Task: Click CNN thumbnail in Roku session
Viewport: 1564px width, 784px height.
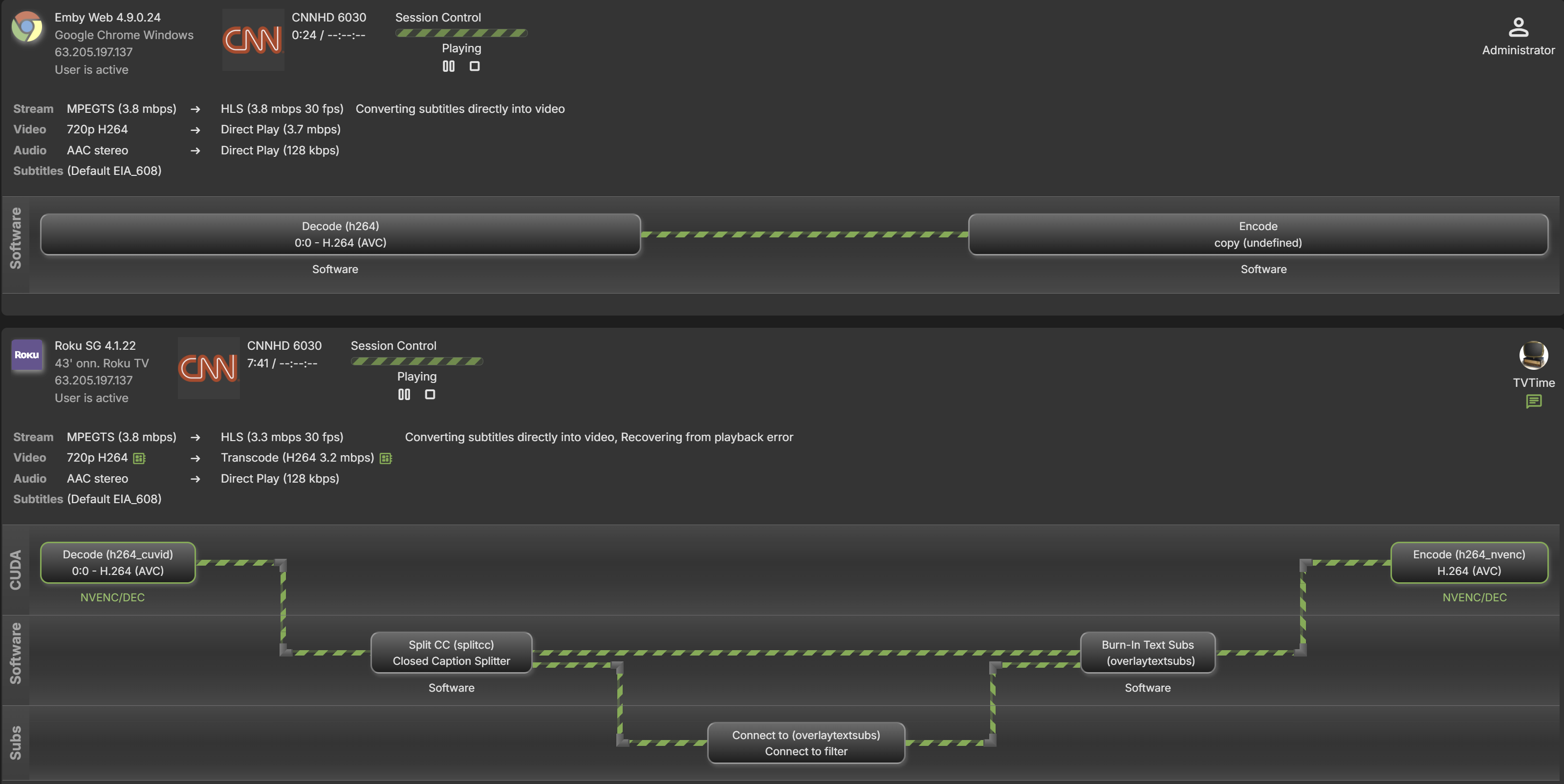Action: point(208,368)
